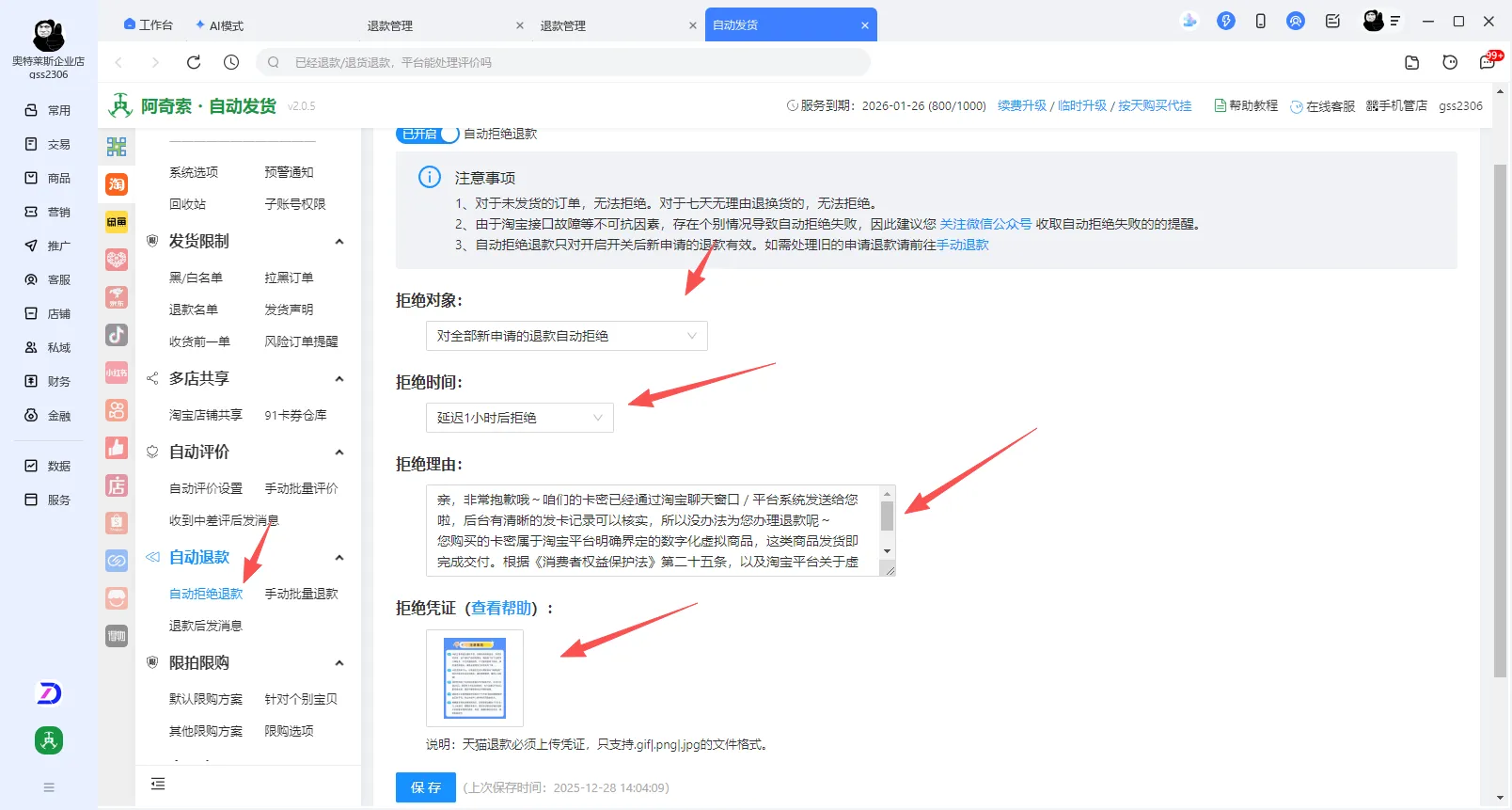Select the Xiaohongshu platform icon
Screen dimensions: 1512x810
click(117, 373)
